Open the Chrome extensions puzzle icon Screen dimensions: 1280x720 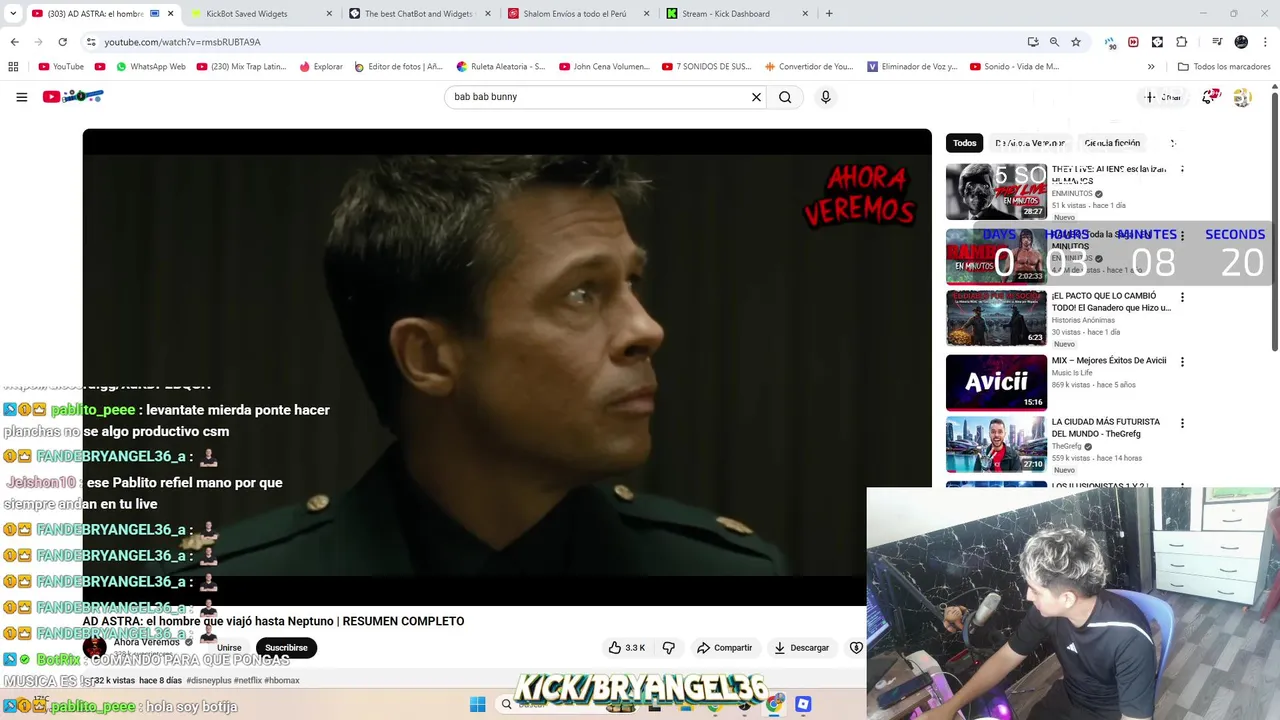[1181, 42]
